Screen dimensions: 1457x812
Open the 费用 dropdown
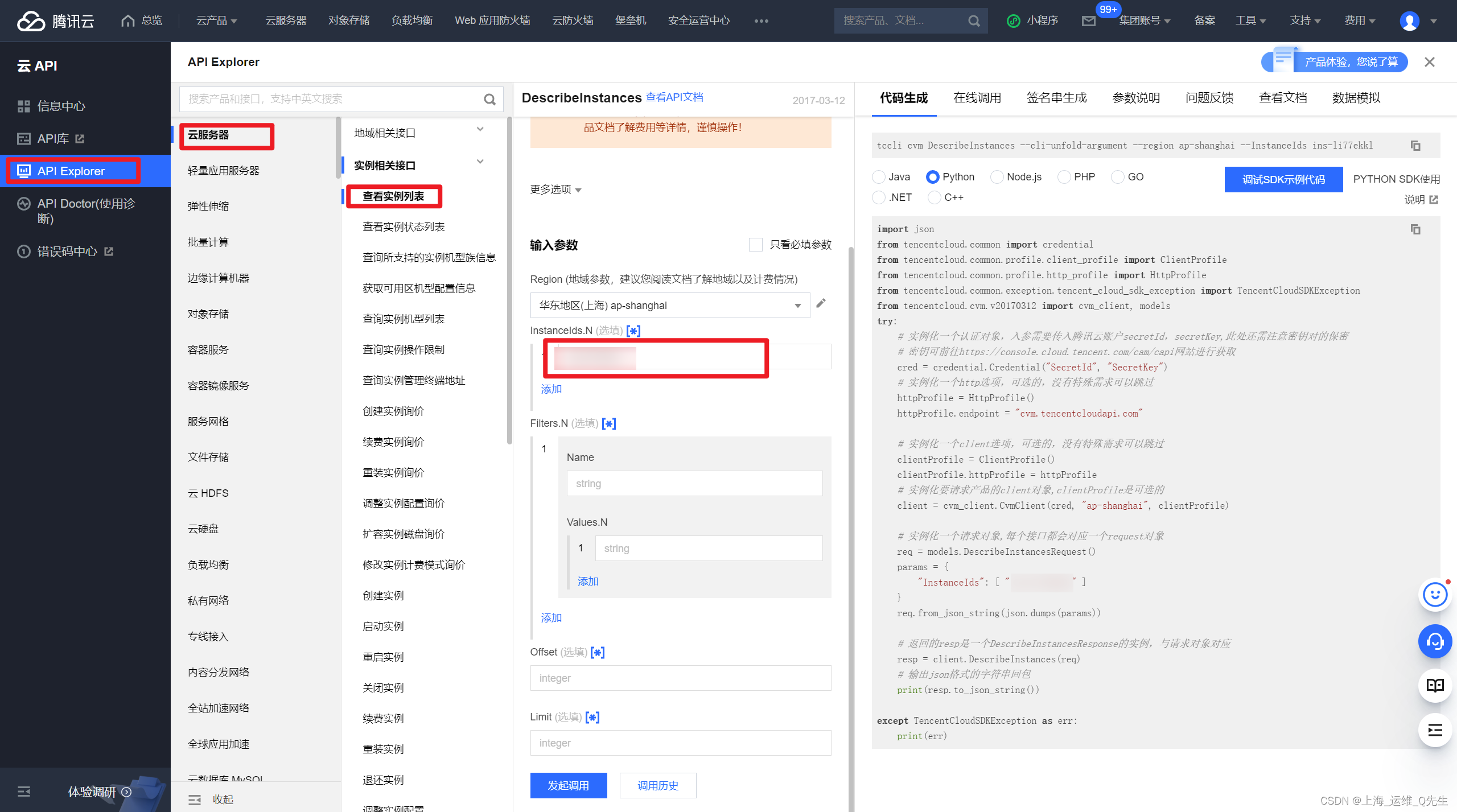1360,20
